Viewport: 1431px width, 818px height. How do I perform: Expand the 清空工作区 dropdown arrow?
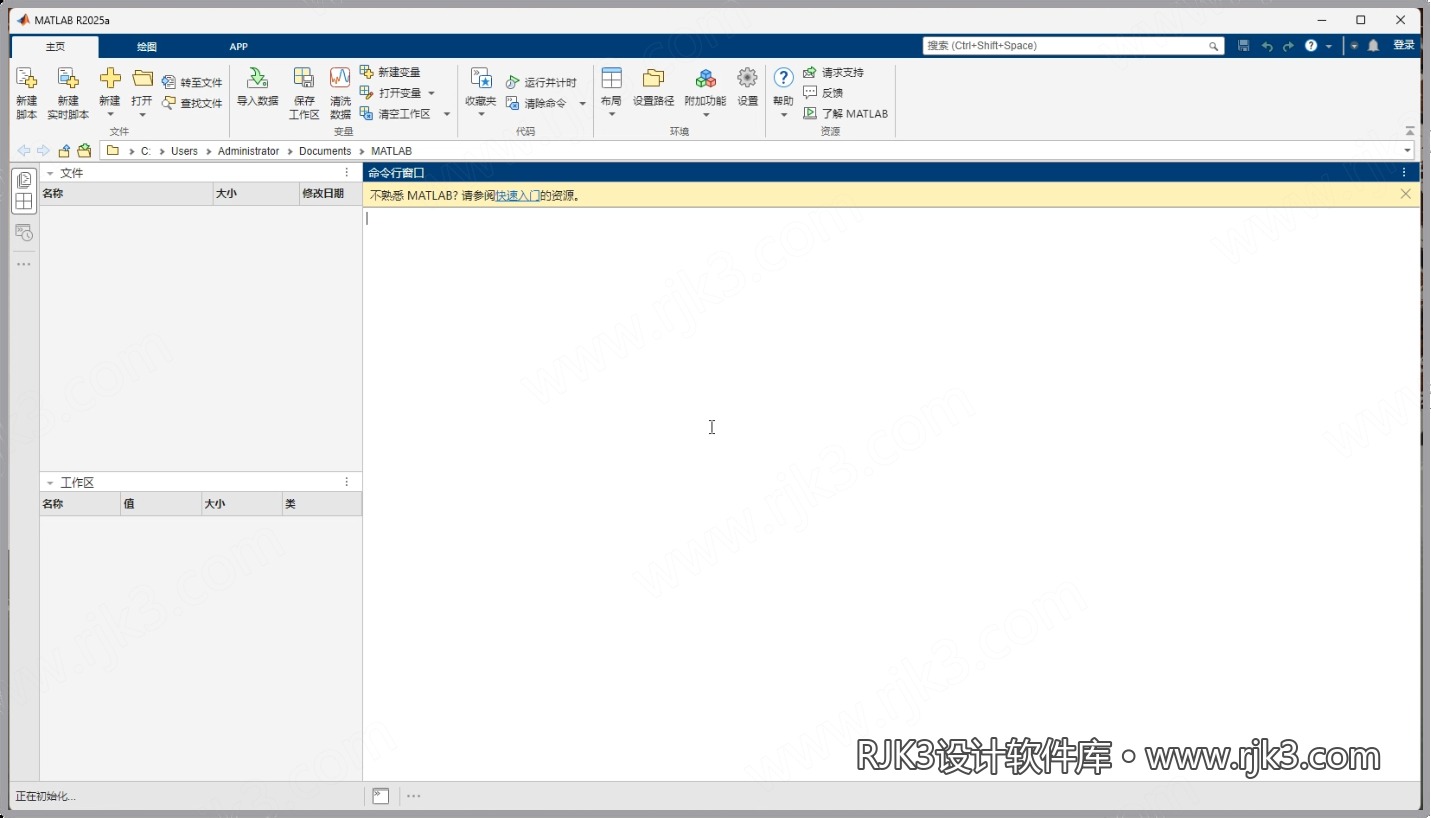pyautogui.click(x=447, y=114)
